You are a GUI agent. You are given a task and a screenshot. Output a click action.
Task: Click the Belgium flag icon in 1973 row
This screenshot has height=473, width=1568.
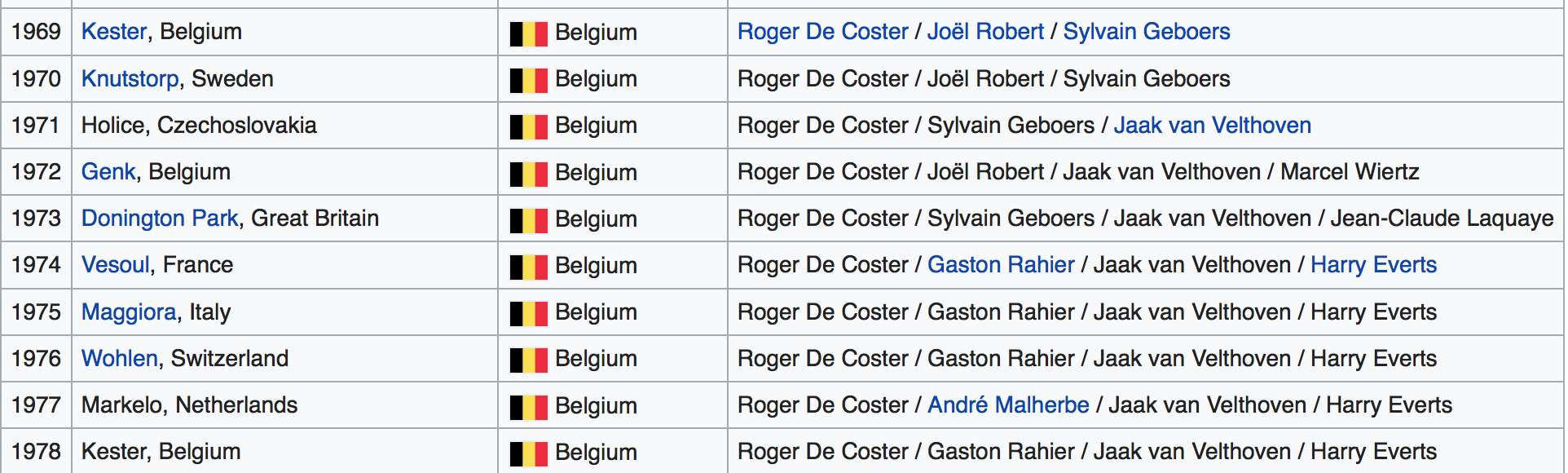[x=528, y=220]
